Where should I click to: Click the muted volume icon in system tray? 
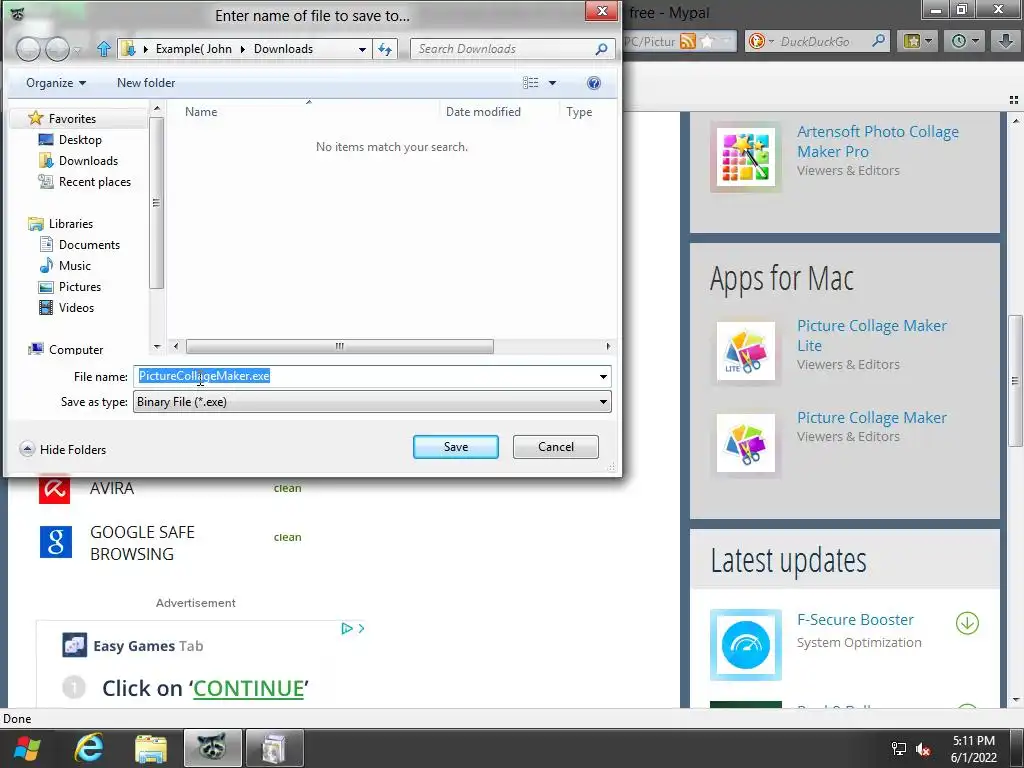coord(923,749)
